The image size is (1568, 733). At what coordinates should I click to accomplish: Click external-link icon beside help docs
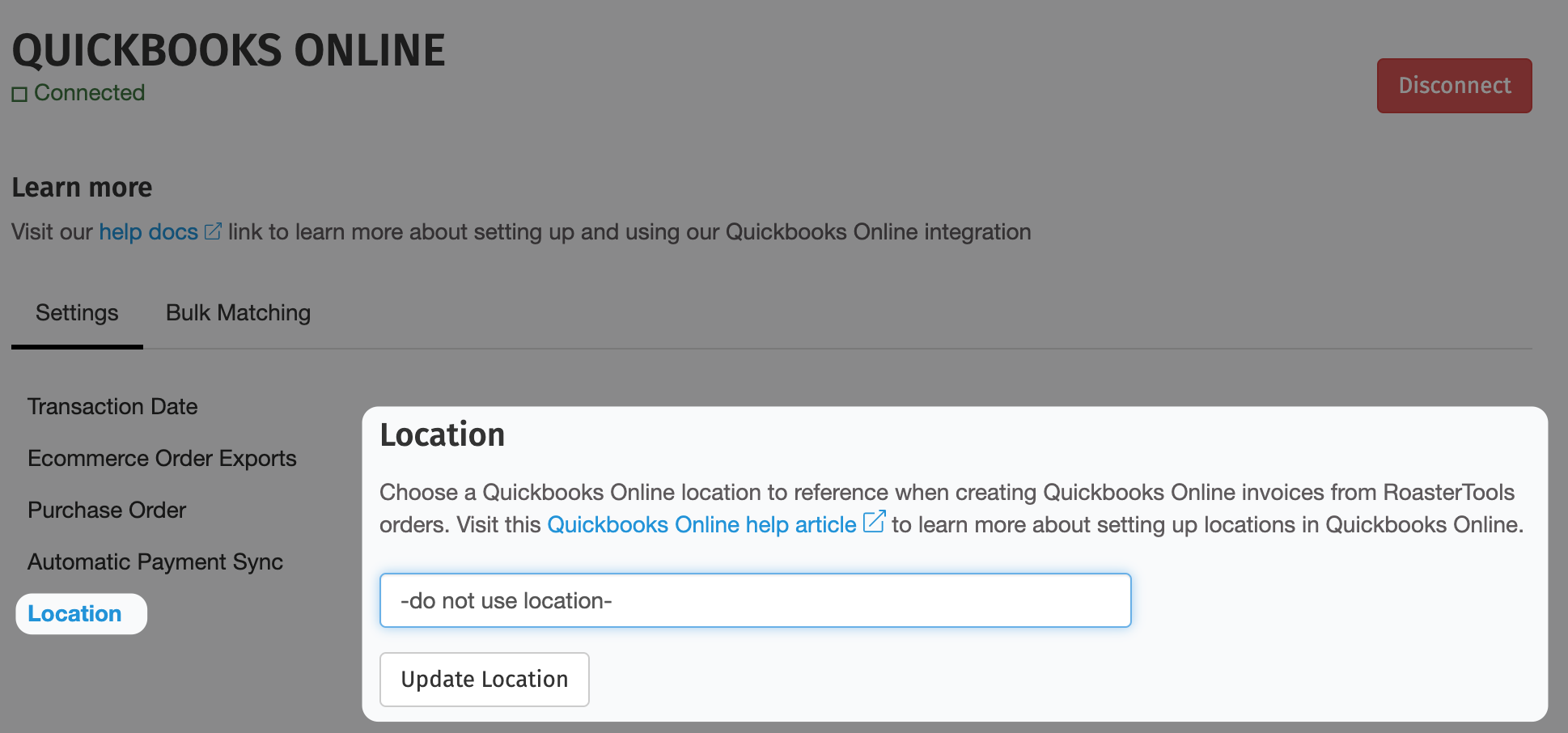coord(213,232)
